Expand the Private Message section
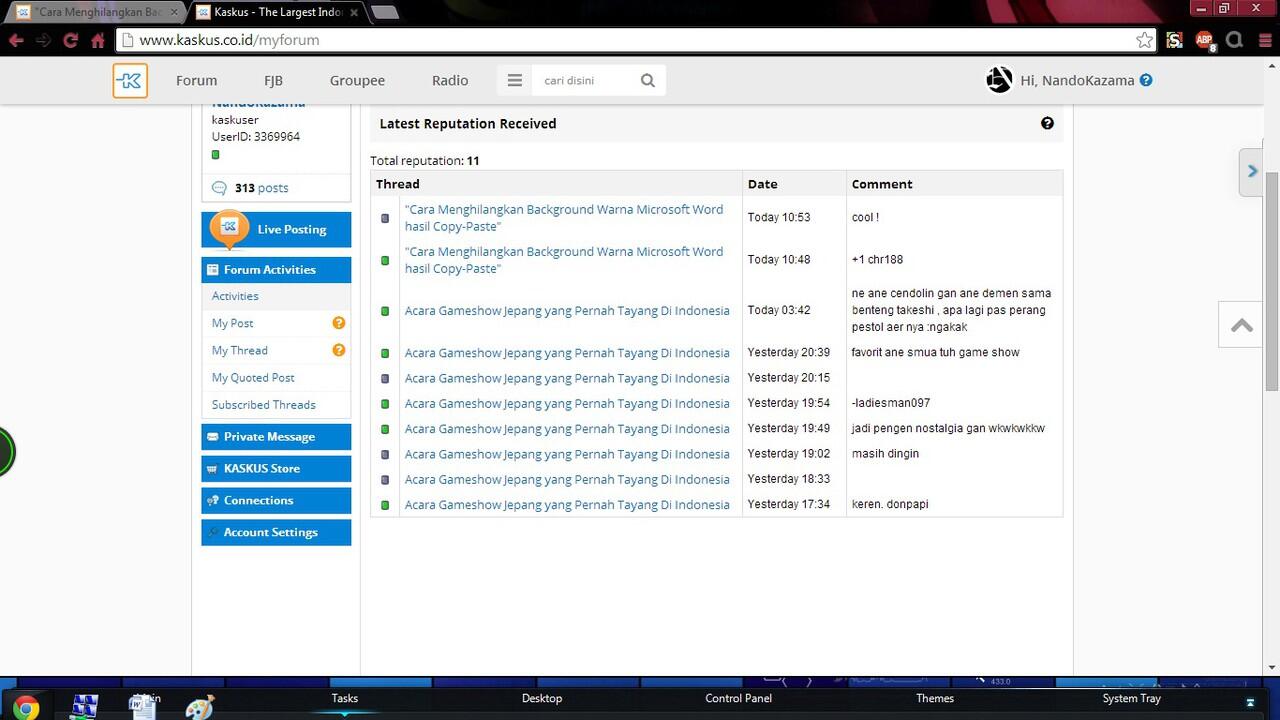 click(276, 437)
